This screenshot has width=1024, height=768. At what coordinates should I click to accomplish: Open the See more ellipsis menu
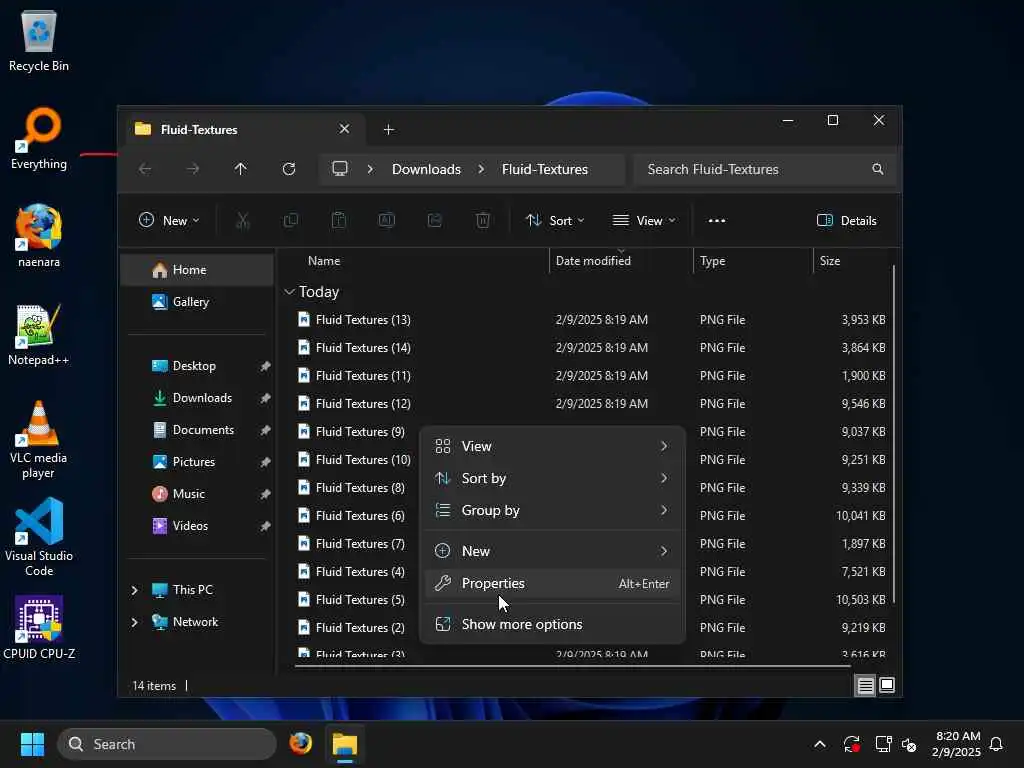point(716,221)
